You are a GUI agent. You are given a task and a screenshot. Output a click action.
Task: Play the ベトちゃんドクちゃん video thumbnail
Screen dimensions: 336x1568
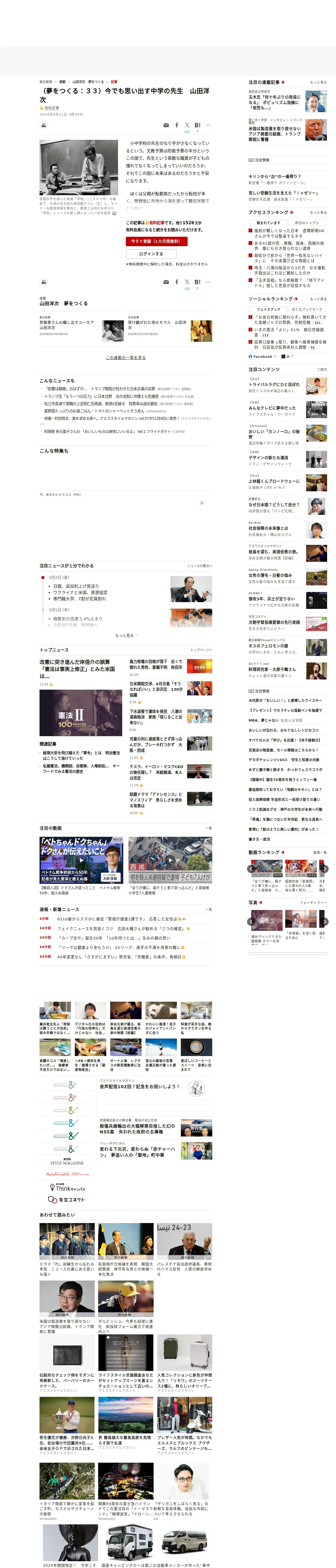click(x=81, y=860)
